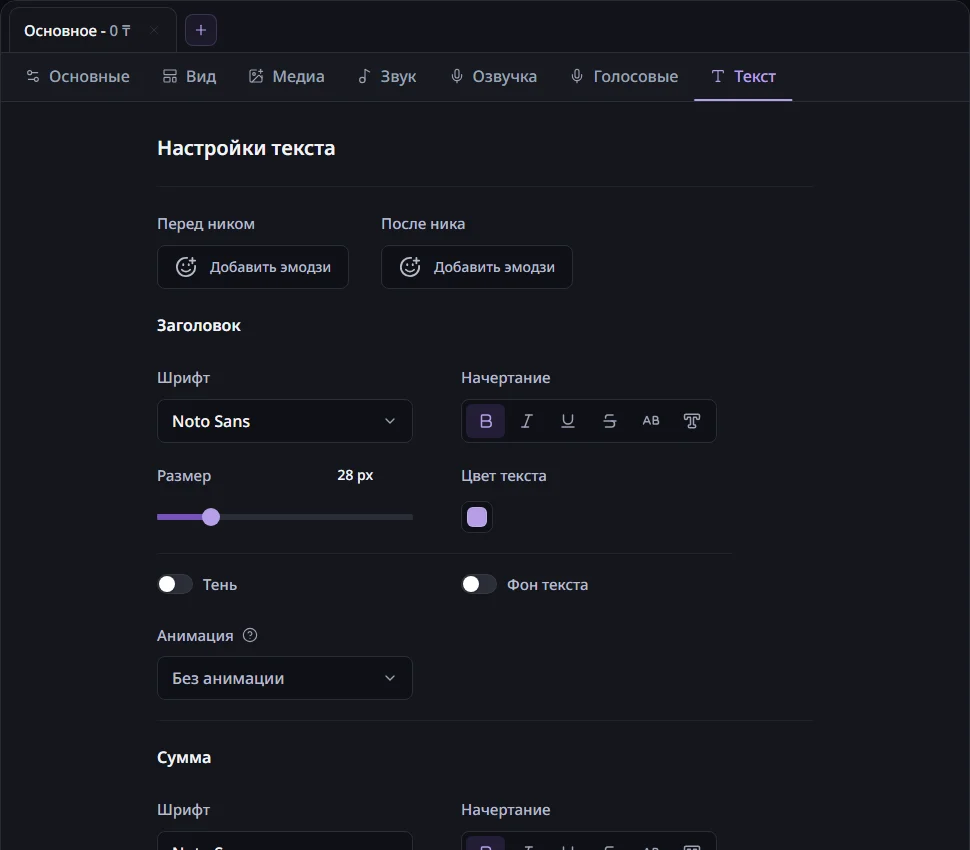The height and width of the screenshot is (850, 970).
Task: Switch to the Вид tab
Action: (189, 77)
